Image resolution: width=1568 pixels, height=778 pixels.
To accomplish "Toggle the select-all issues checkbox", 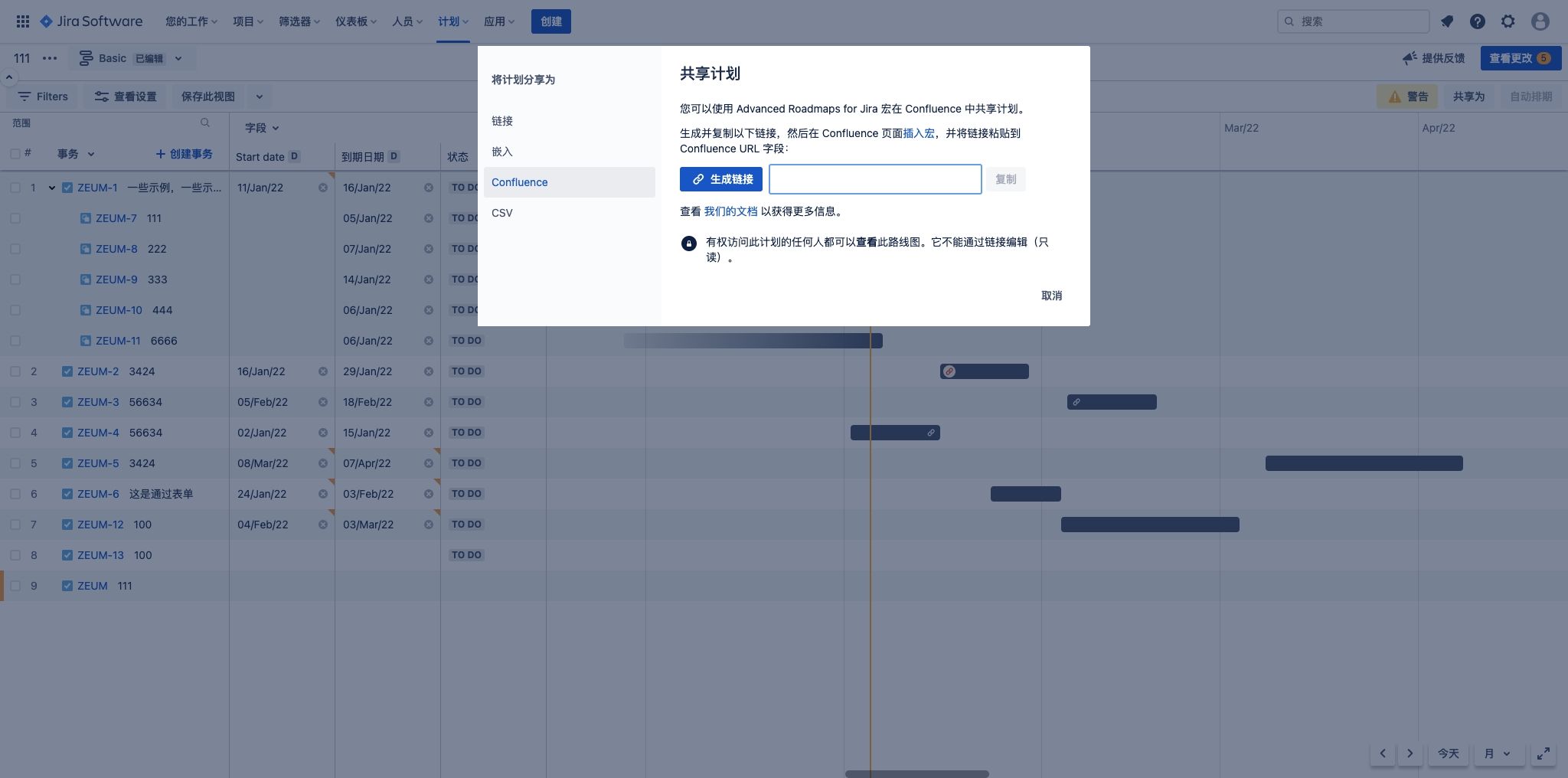I will (x=15, y=154).
